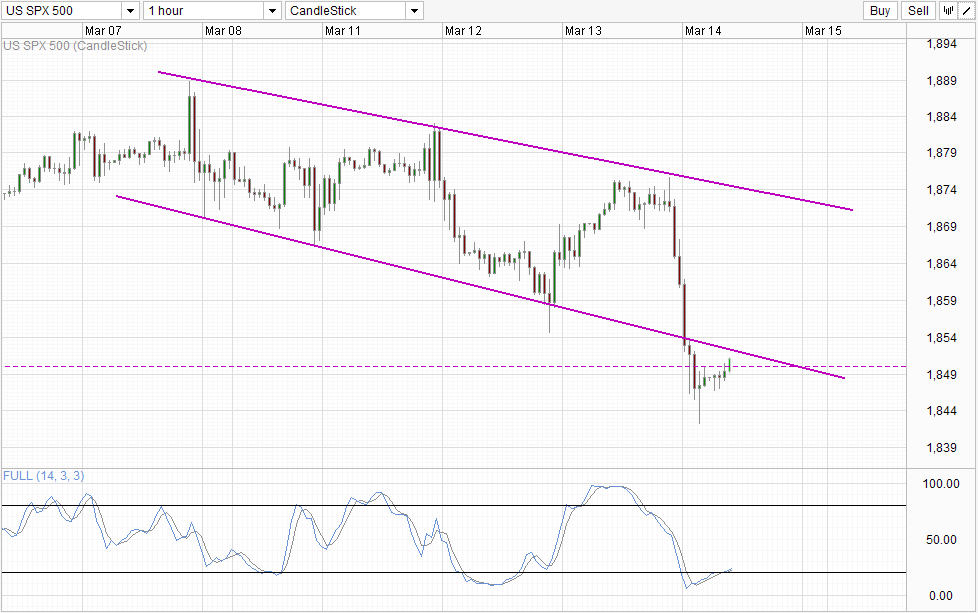The image size is (978, 613).
Task: Click the 1,894 price axis label
Action: (x=941, y=44)
